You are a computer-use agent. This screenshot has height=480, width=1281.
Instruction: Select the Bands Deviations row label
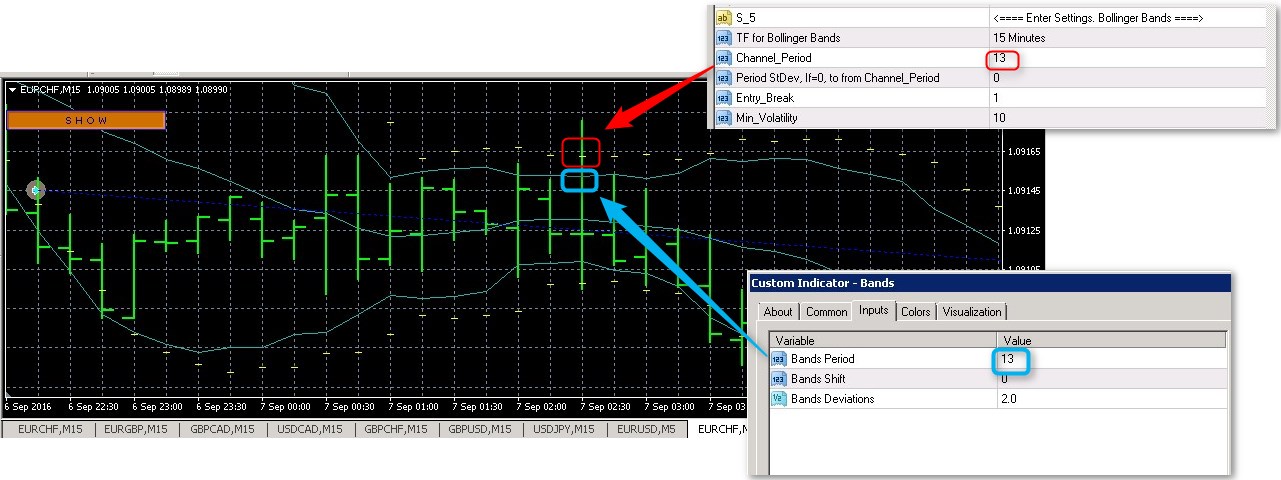832,399
